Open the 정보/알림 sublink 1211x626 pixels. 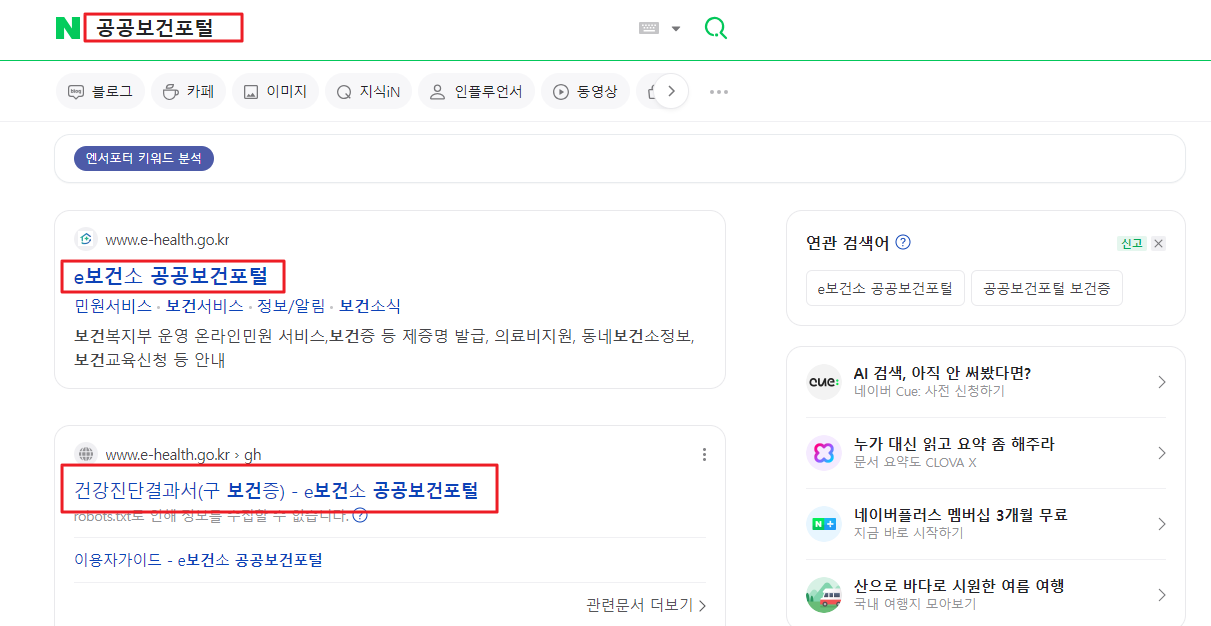292,306
